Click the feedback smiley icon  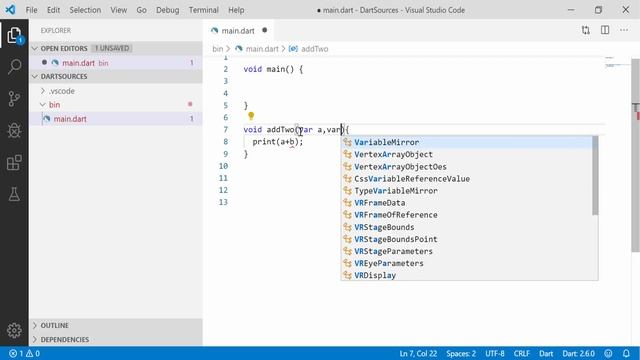(x=608, y=353)
